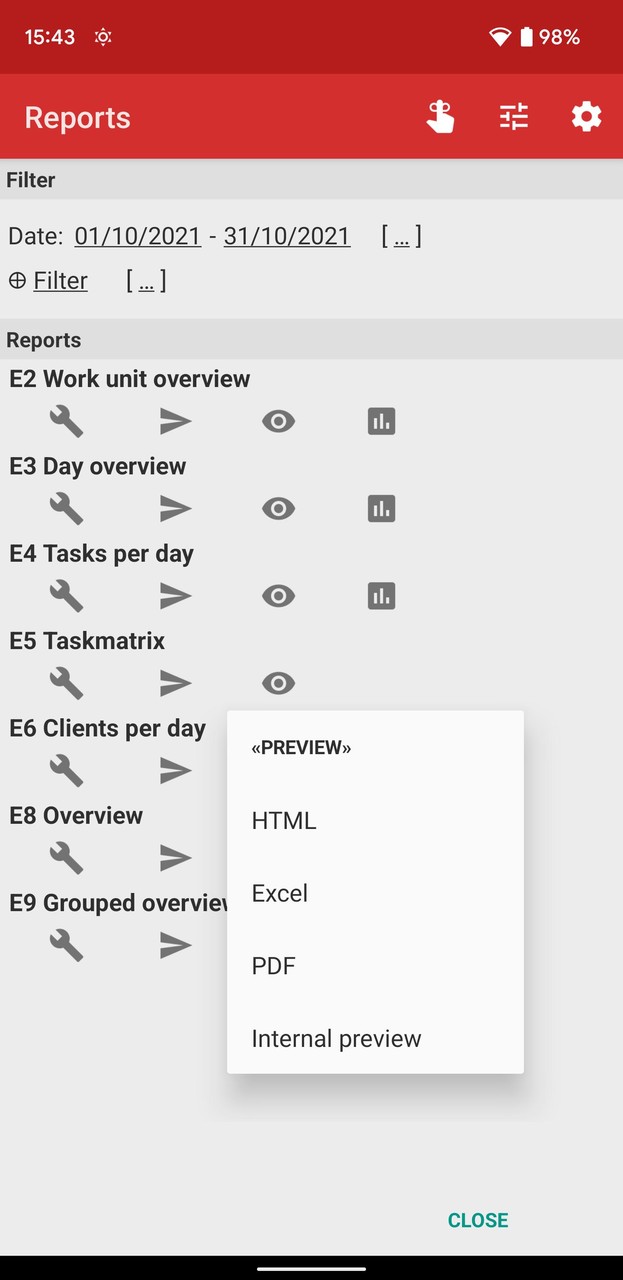The image size is (623, 1280).
Task: Select PDF as the preview format
Action: pos(273,965)
